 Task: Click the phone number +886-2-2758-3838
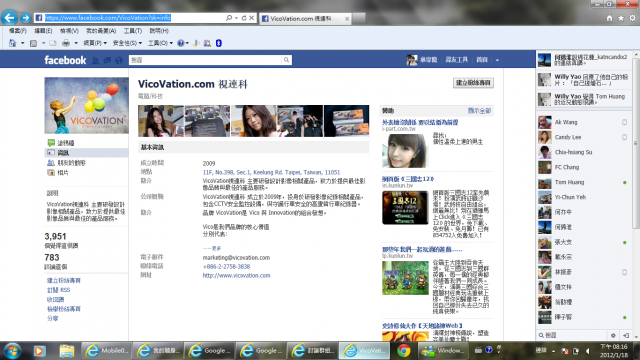point(226,267)
